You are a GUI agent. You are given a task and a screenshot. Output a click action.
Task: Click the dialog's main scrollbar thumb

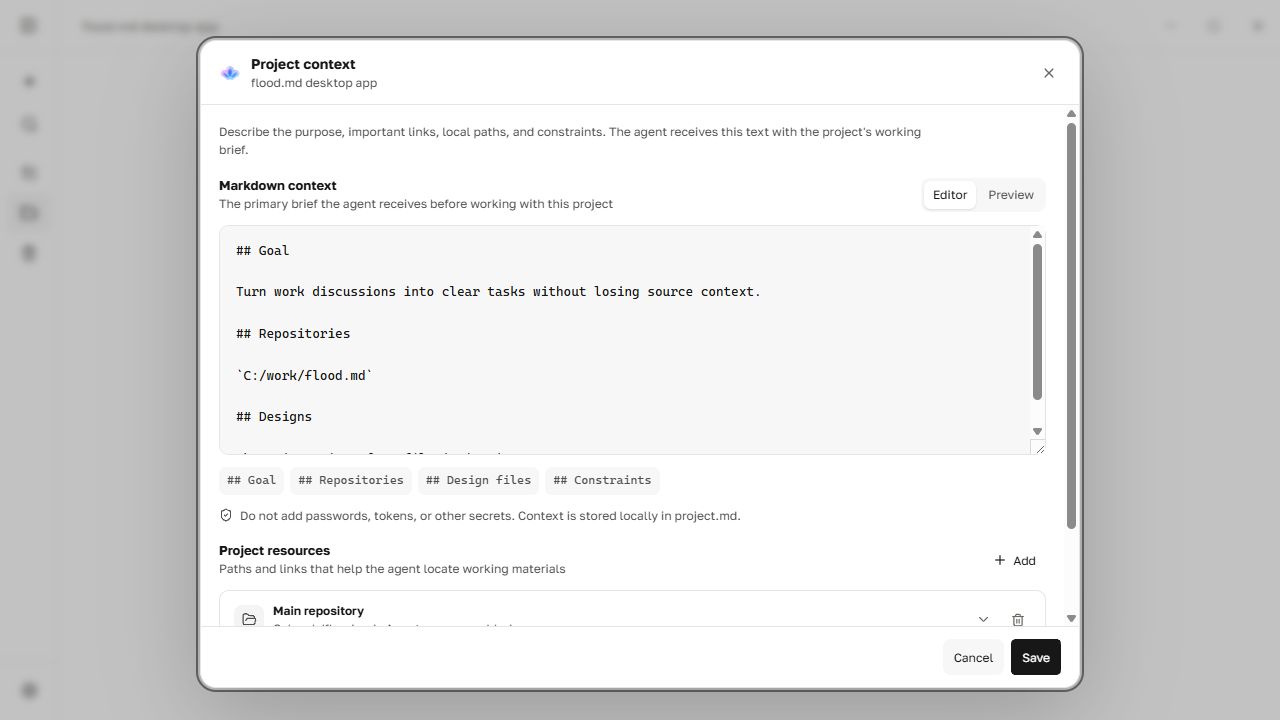click(x=1071, y=326)
